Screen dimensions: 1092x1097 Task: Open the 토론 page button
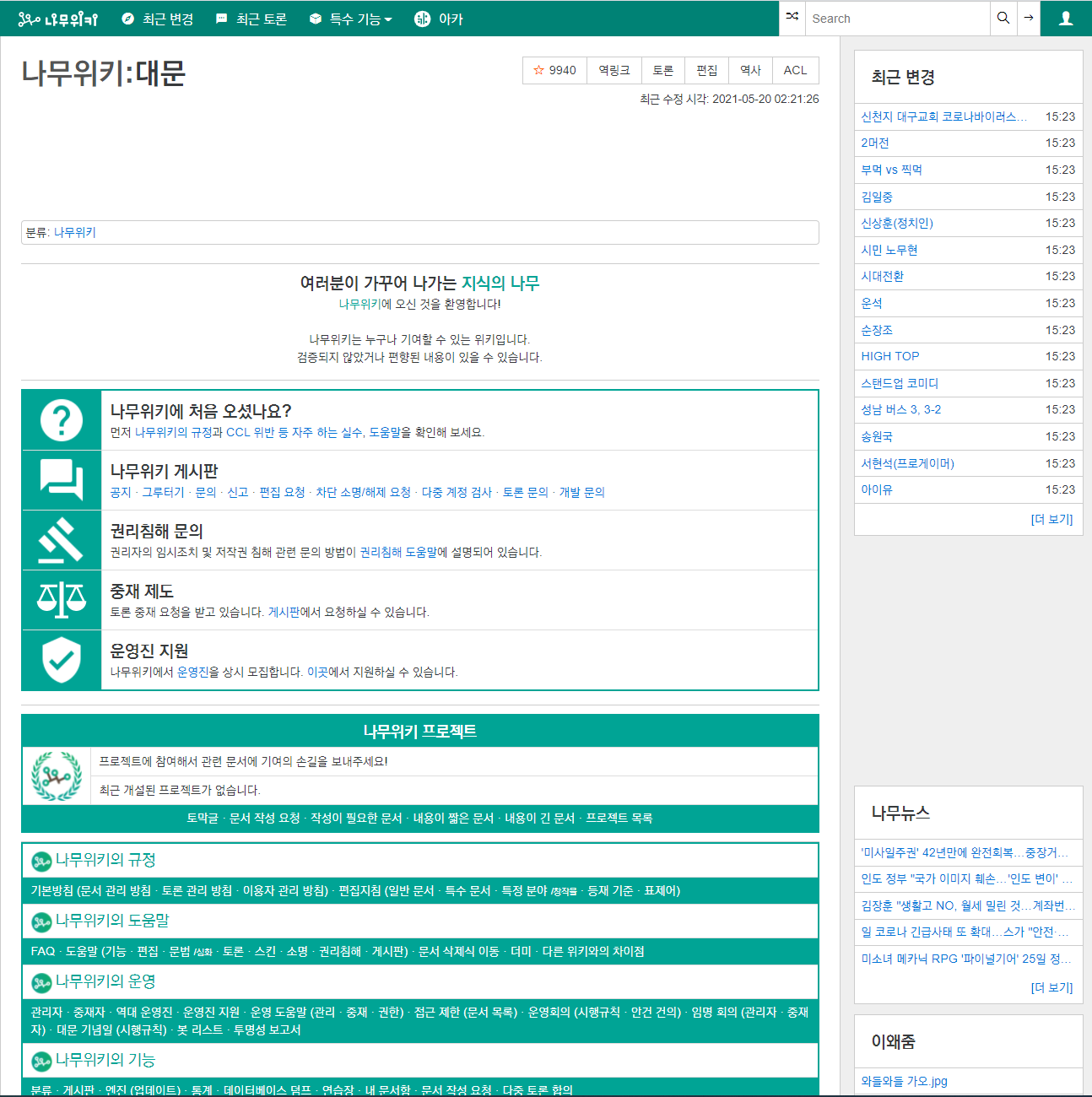(663, 70)
